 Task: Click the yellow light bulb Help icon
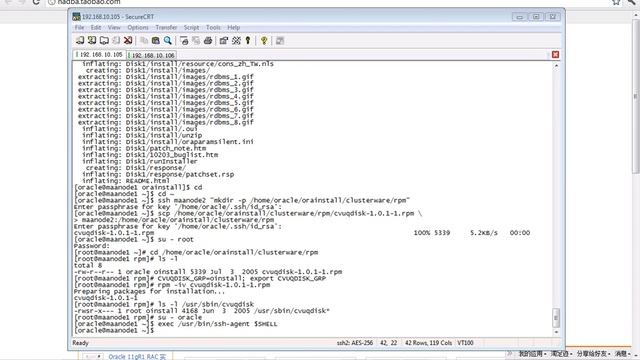click(x=264, y=40)
